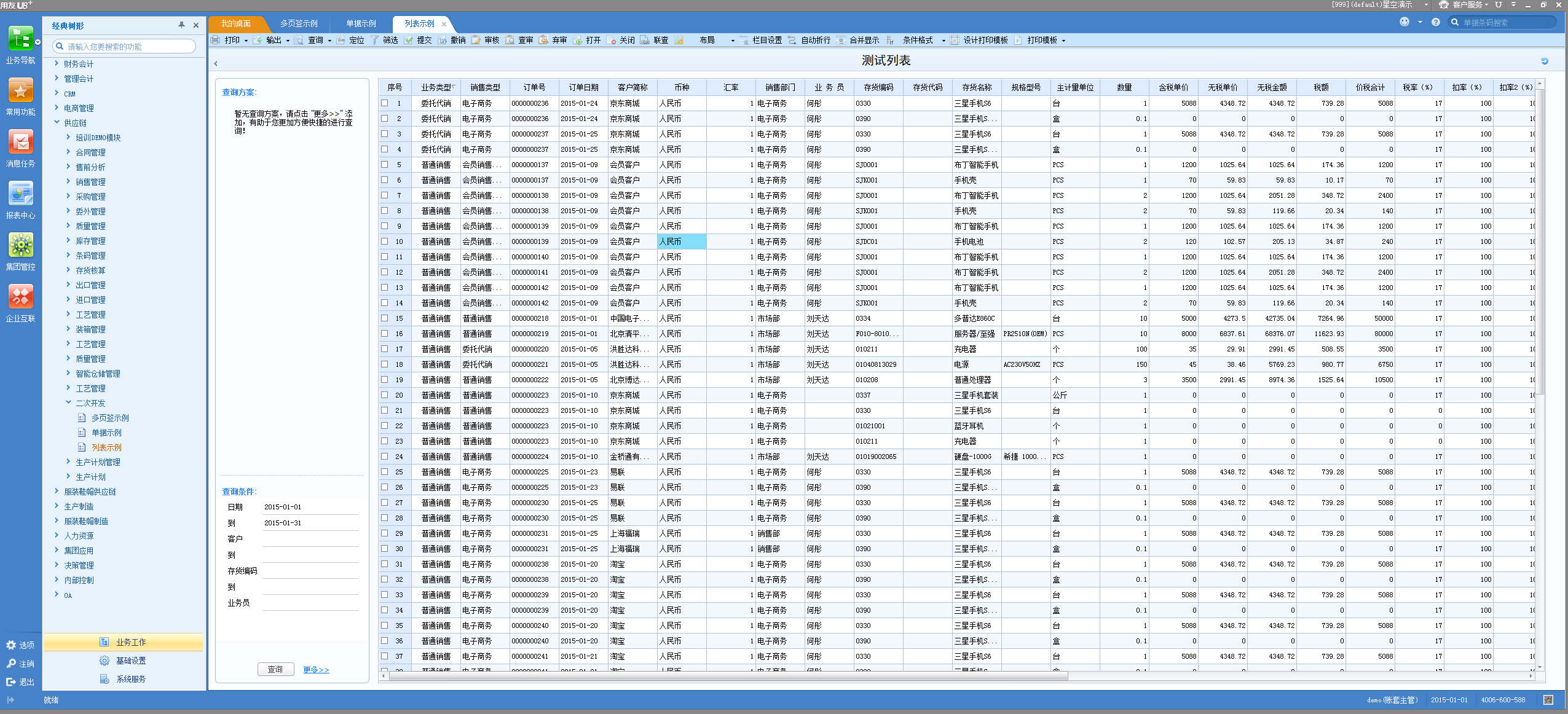1568x714 pixels.
Task: Check the checkbox for row 33
Action: point(385,595)
